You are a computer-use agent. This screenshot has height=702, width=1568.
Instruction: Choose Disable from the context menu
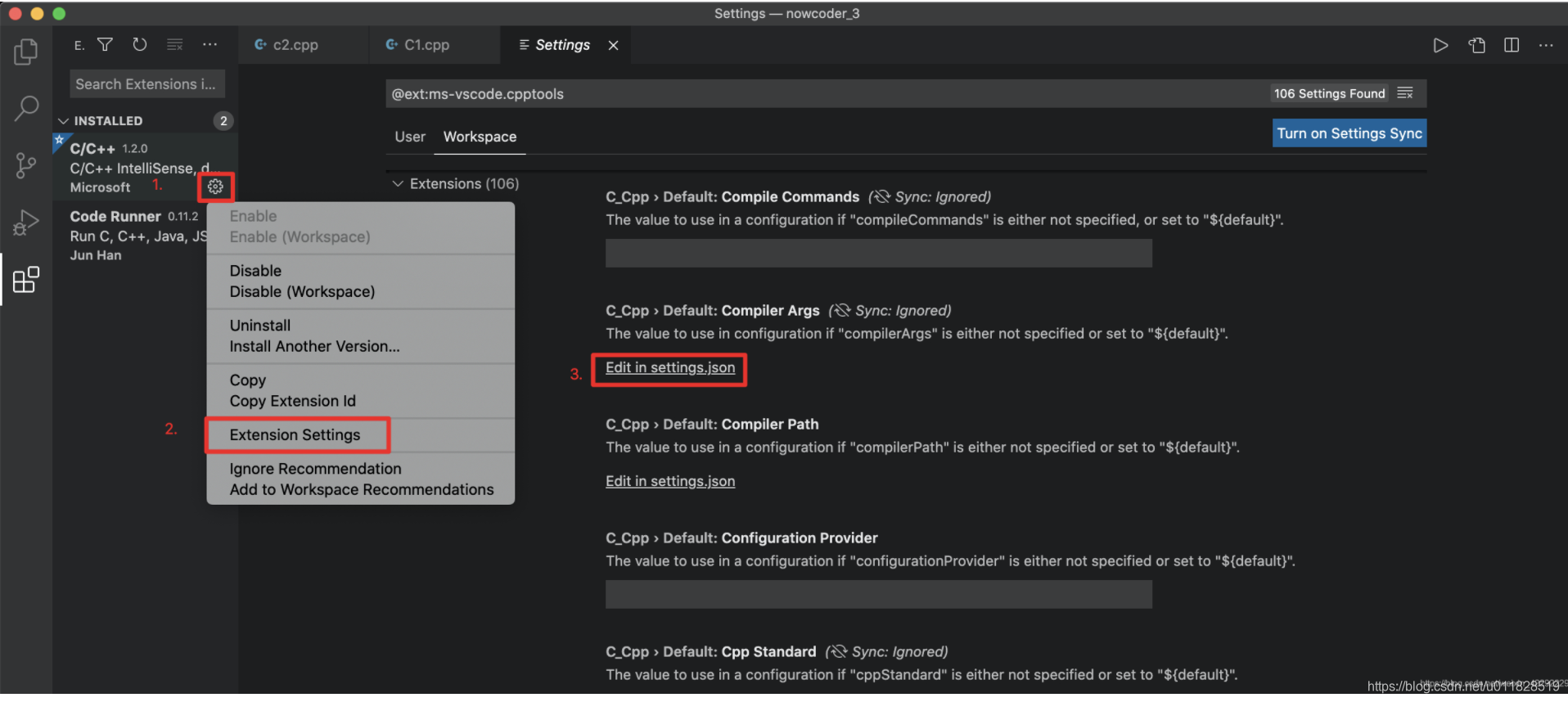[x=255, y=270]
